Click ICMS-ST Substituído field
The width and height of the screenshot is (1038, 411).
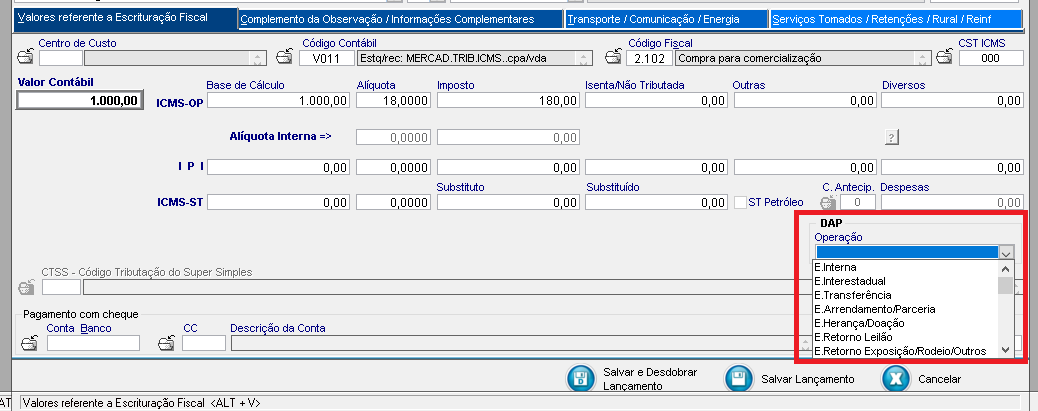pyautogui.click(x=657, y=203)
